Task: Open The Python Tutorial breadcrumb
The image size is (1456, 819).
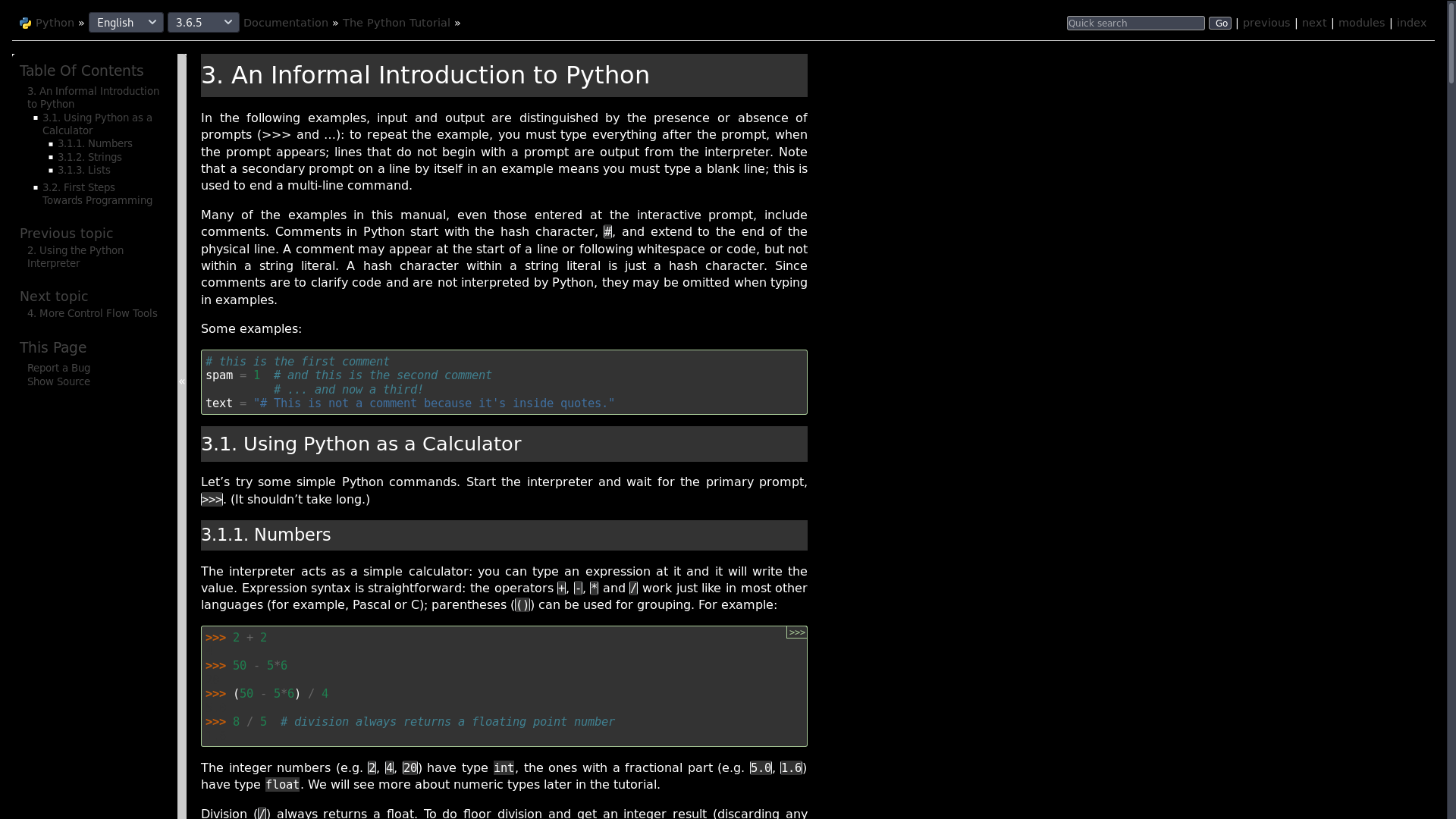Action: [396, 23]
